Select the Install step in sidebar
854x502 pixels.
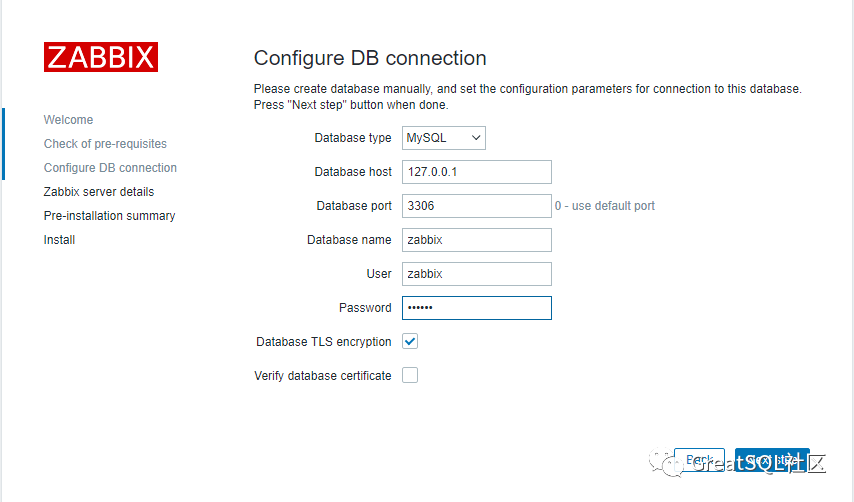[59, 240]
